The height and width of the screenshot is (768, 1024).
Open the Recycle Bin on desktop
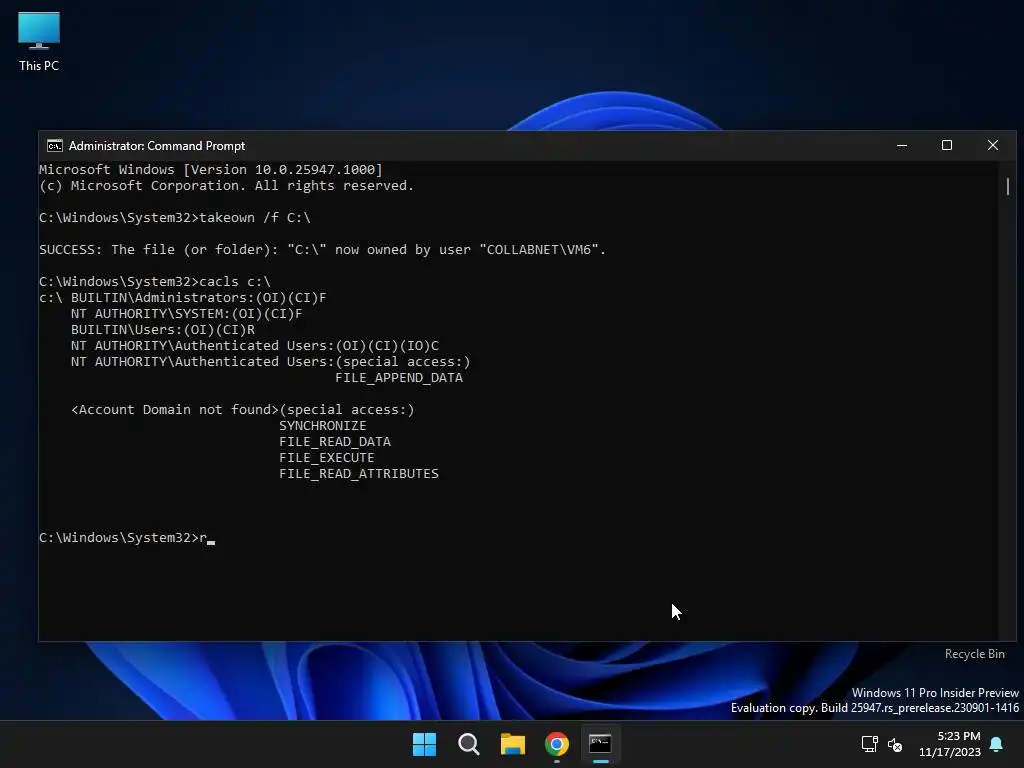click(x=974, y=654)
